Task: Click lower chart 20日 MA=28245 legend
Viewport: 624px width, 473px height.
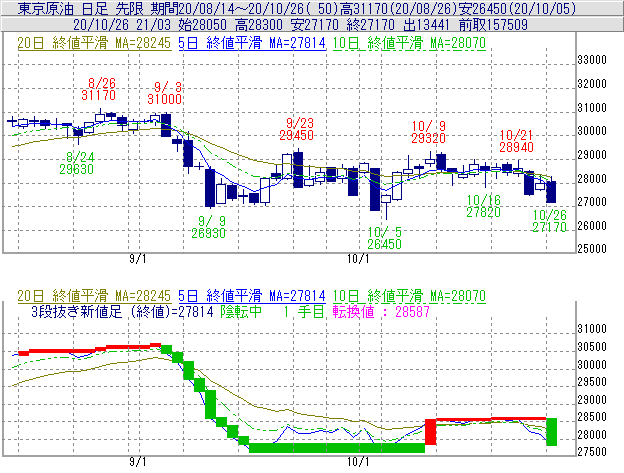Action: 94,296
